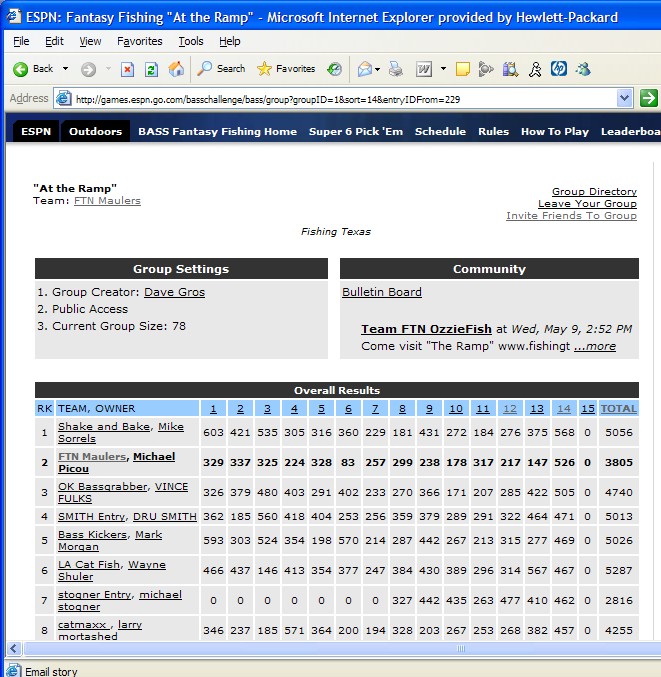Click the HP logo toolbar icon
661x677 pixels.
[559, 69]
